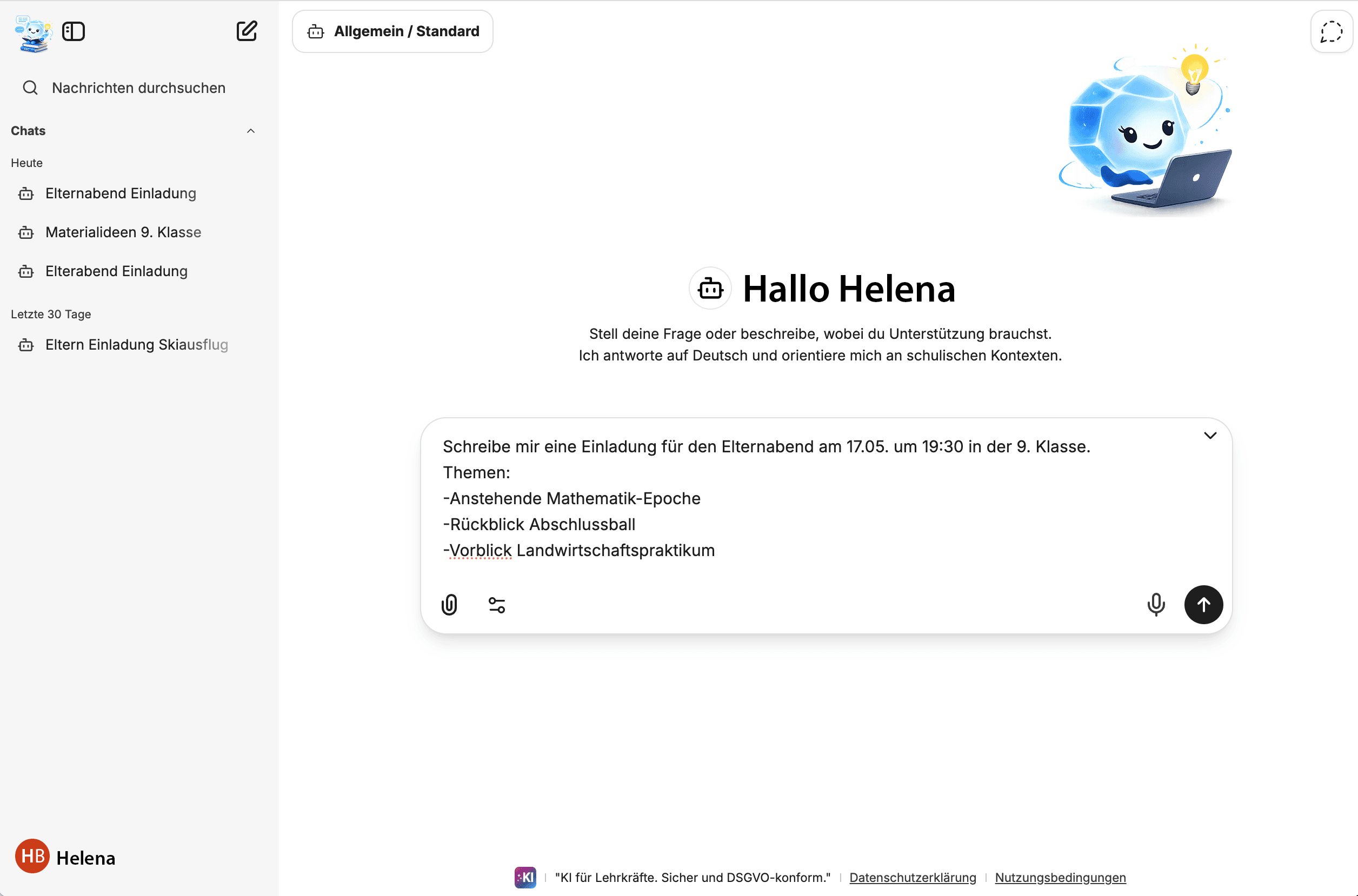Viewport: 1358px width, 896px height.
Task: Open the Nutzungsbedingungen link
Action: tap(1060, 877)
